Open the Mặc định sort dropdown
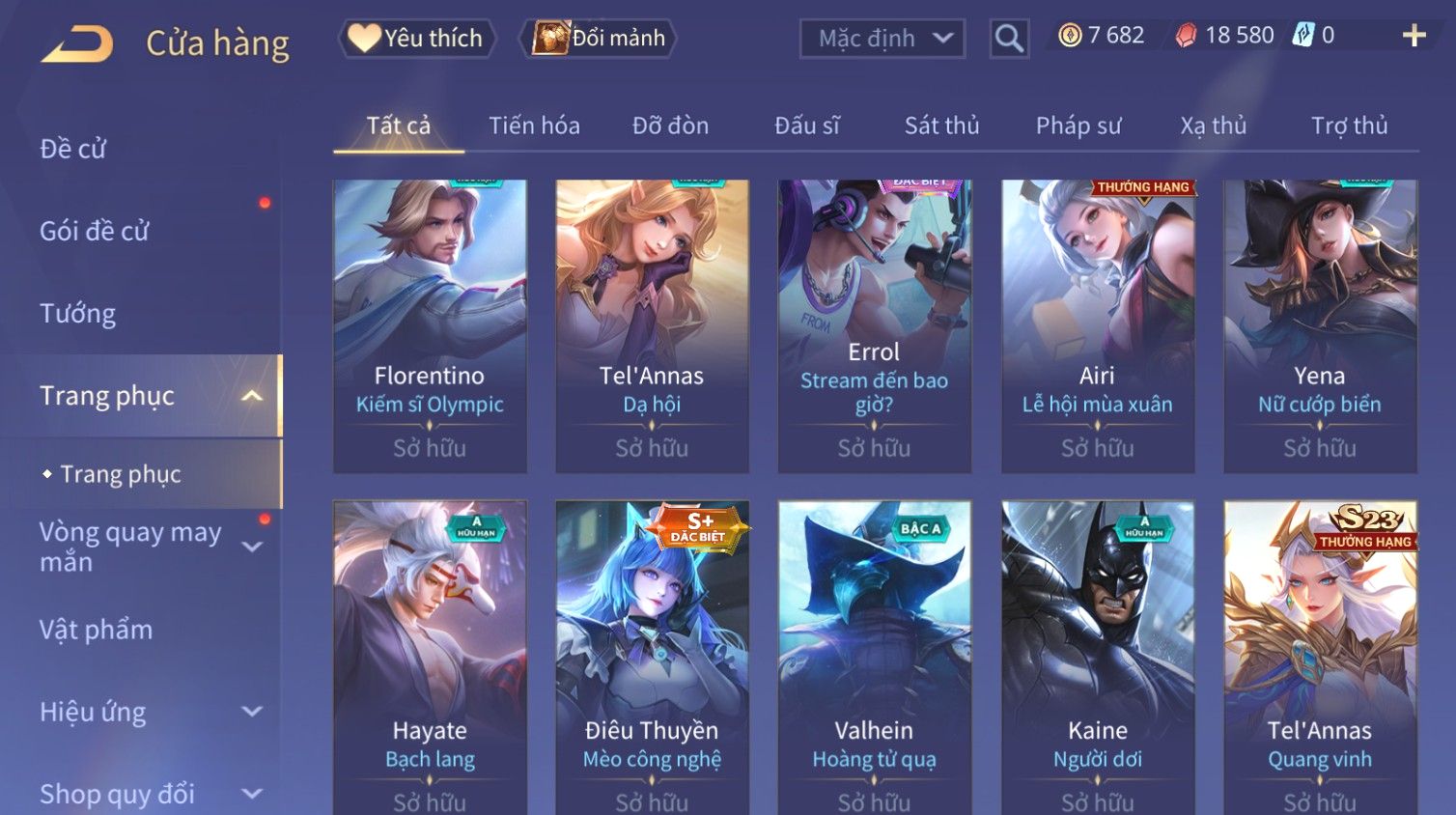Image resolution: width=1456 pixels, height=815 pixels. point(882,39)
